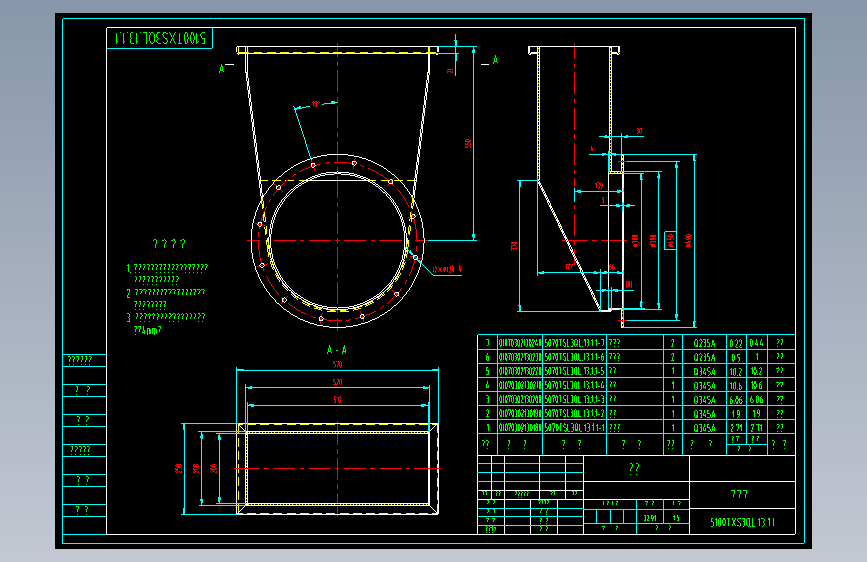Click the 139 dimension in the side view

point(599,186)
